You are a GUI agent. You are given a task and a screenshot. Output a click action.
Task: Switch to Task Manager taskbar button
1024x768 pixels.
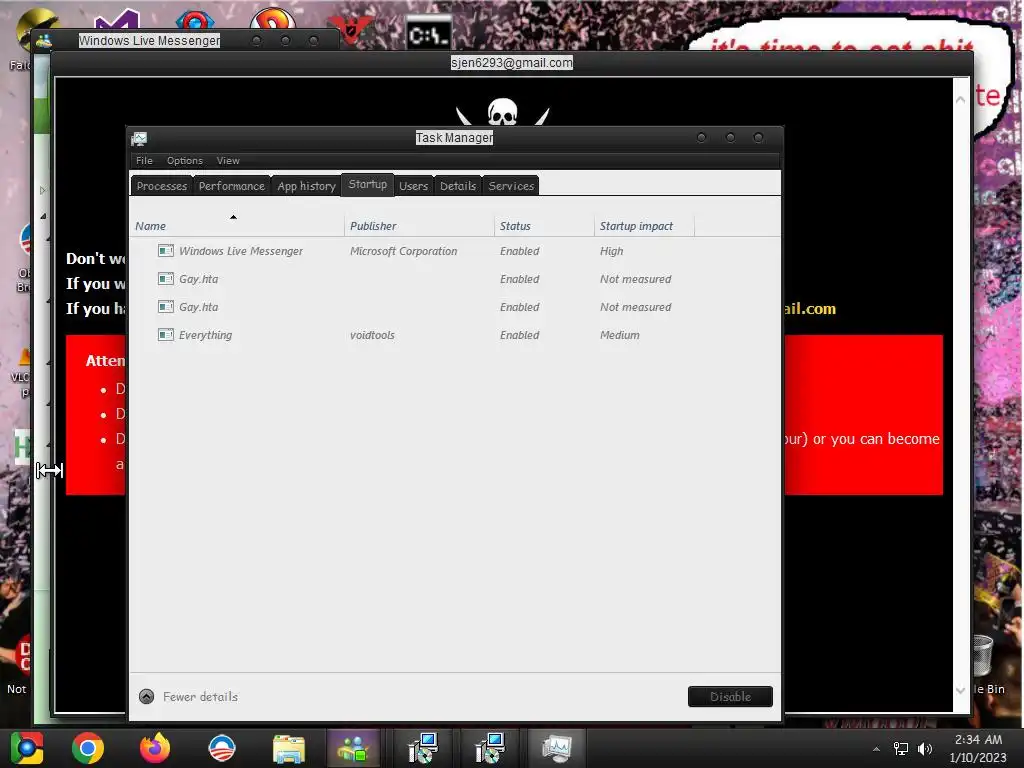pos(556,748)
